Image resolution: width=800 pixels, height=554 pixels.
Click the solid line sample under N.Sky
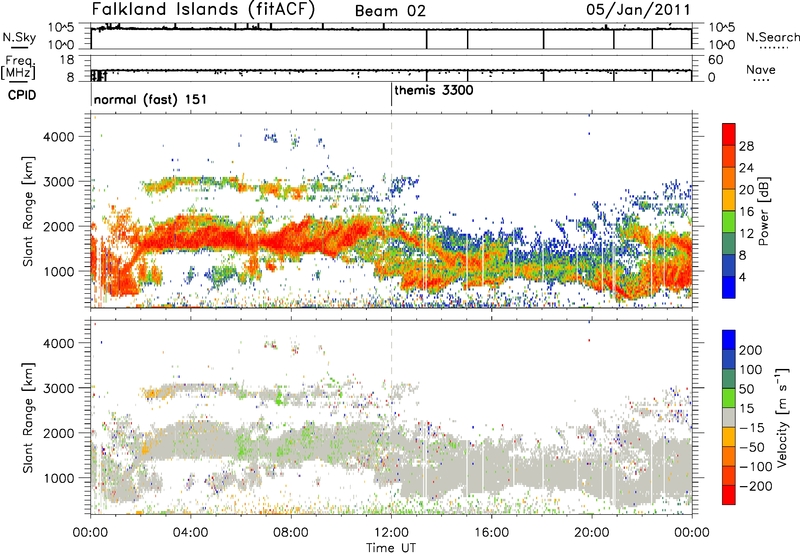coord(19,47)
